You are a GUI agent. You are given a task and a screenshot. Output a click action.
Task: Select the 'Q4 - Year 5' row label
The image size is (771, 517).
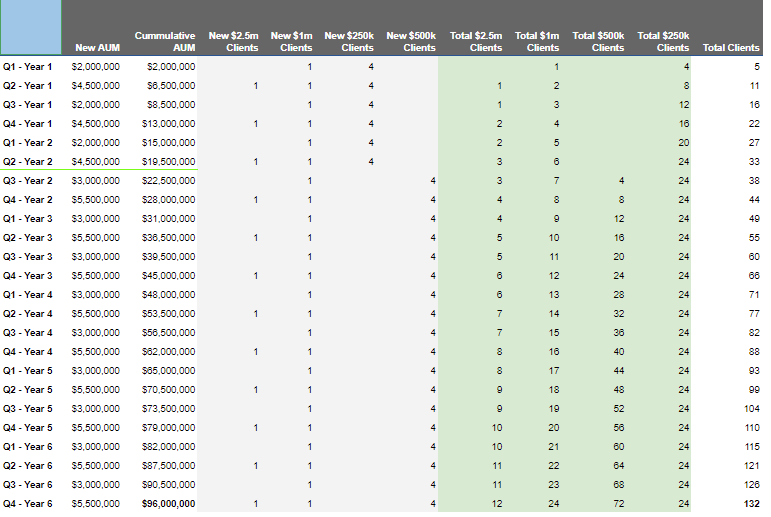(28, 428)
